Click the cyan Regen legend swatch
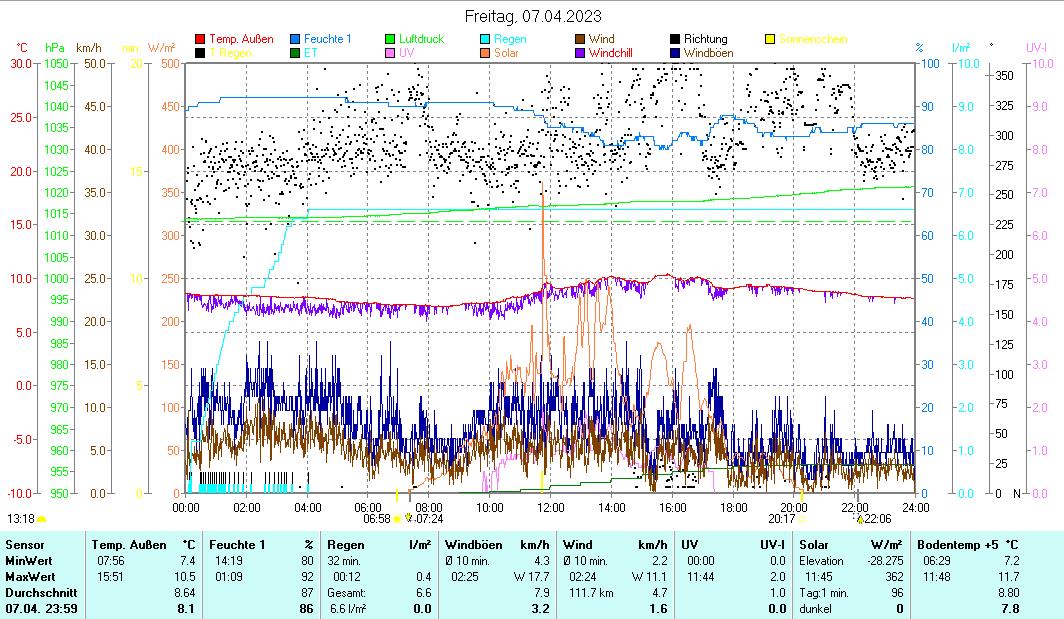The image size is (1064, 619). [485, 39]
